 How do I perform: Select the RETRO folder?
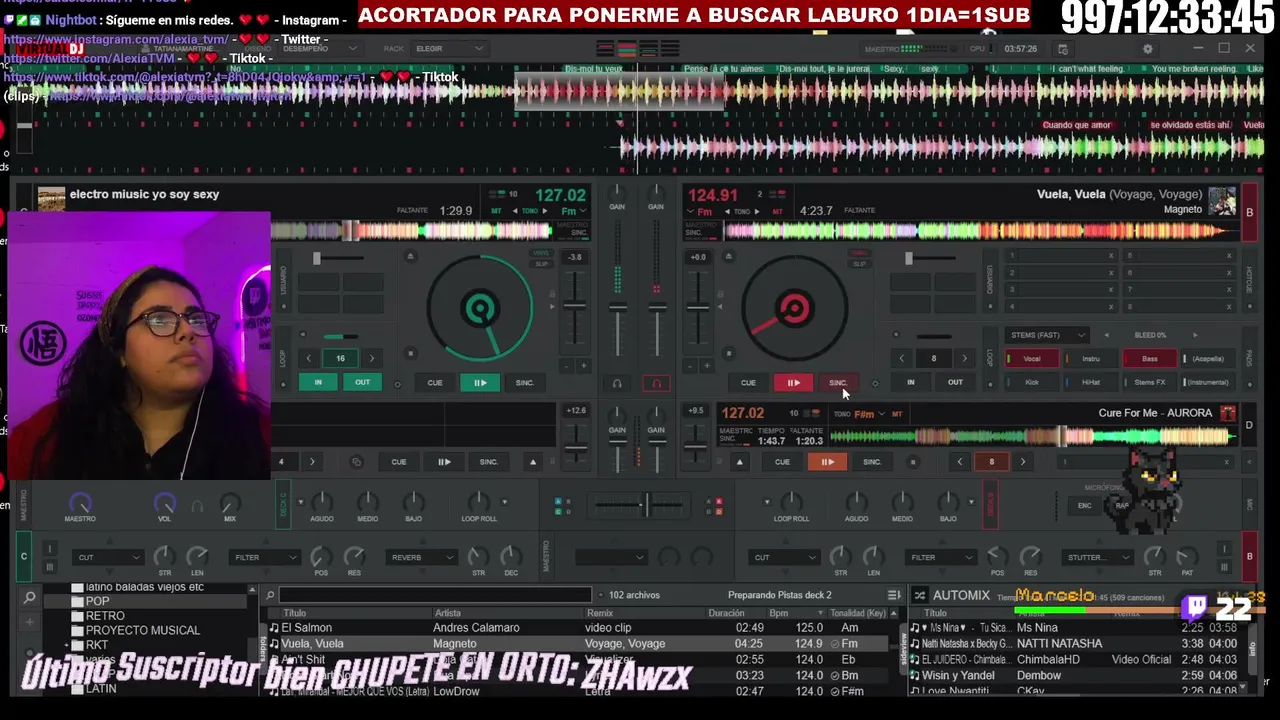click(105, 616)
